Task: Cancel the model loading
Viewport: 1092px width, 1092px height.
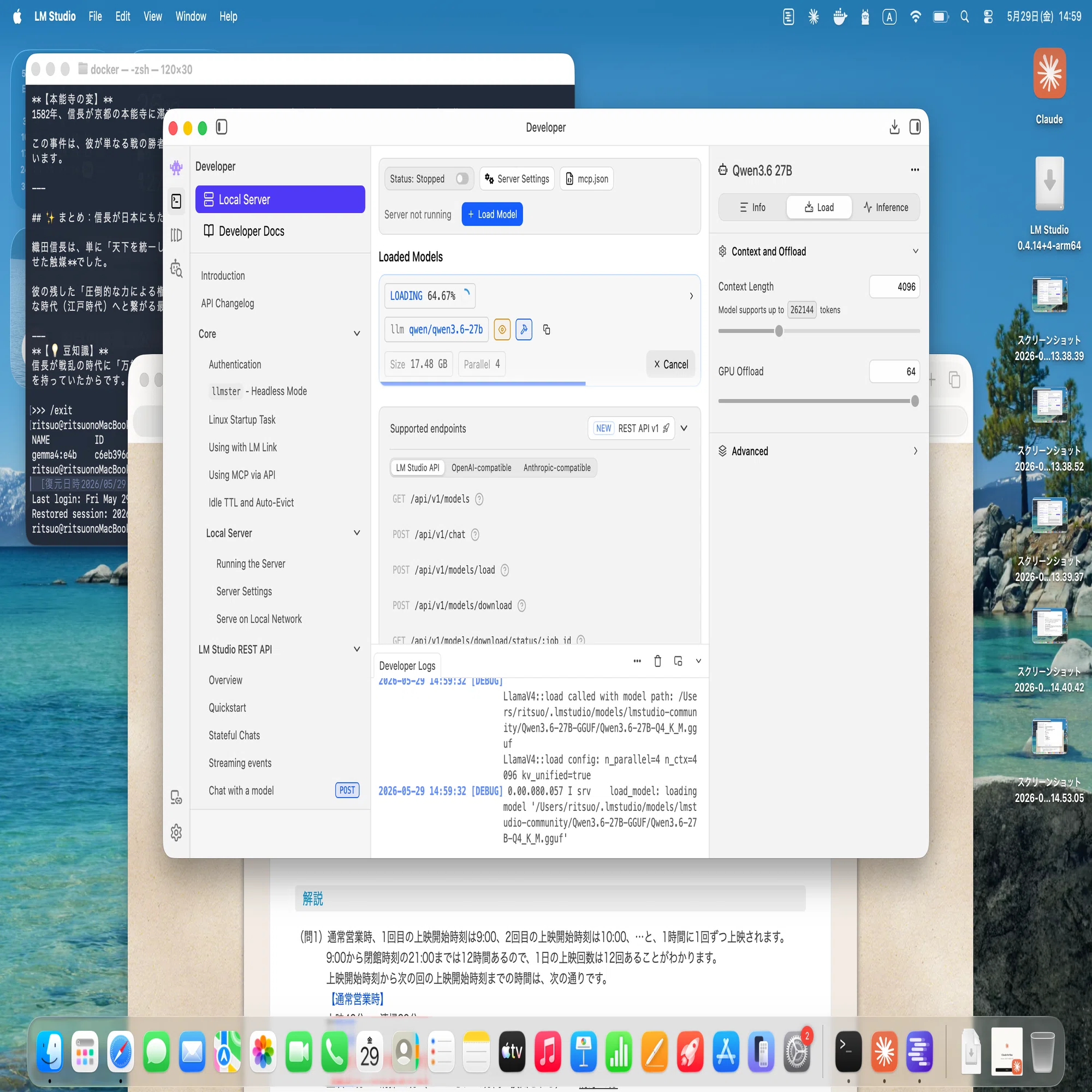Action: [x=670, y=365]
